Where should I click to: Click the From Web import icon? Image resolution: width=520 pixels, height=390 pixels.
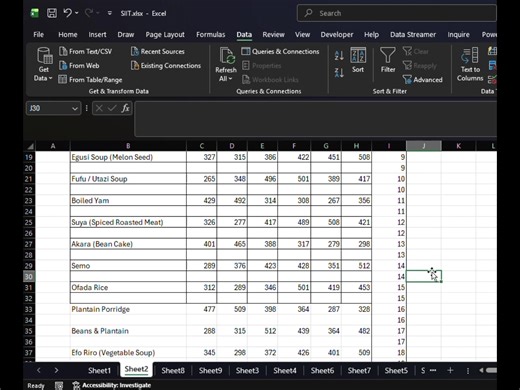[x=63, y=65]
